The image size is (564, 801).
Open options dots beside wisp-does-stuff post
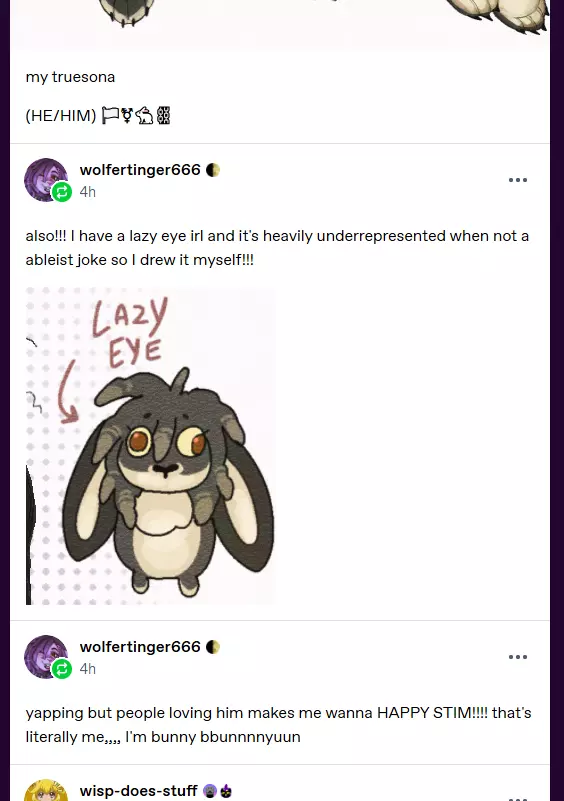click(x=518, y=798)
